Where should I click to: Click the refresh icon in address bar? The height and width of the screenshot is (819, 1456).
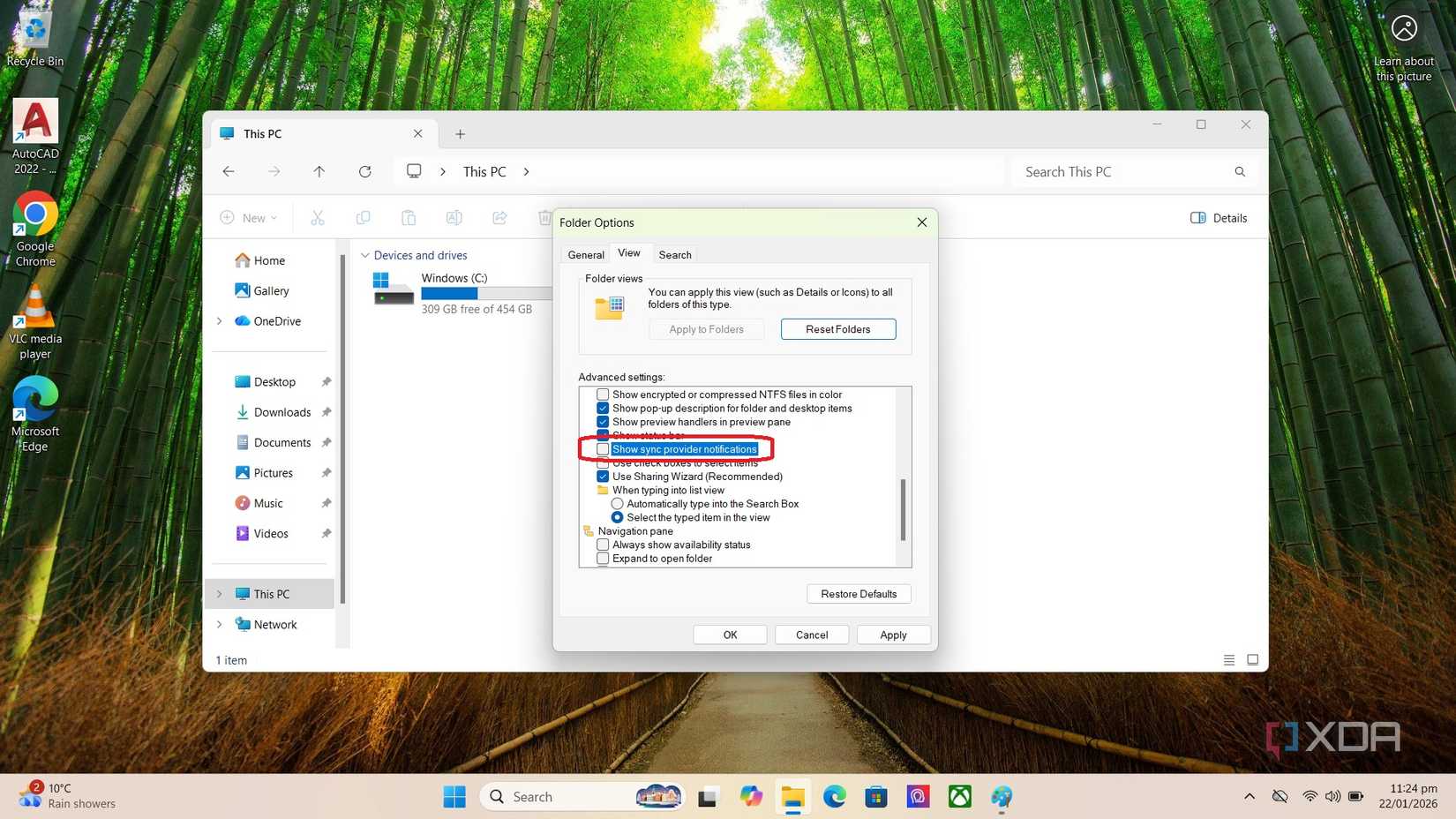point(364,171)
